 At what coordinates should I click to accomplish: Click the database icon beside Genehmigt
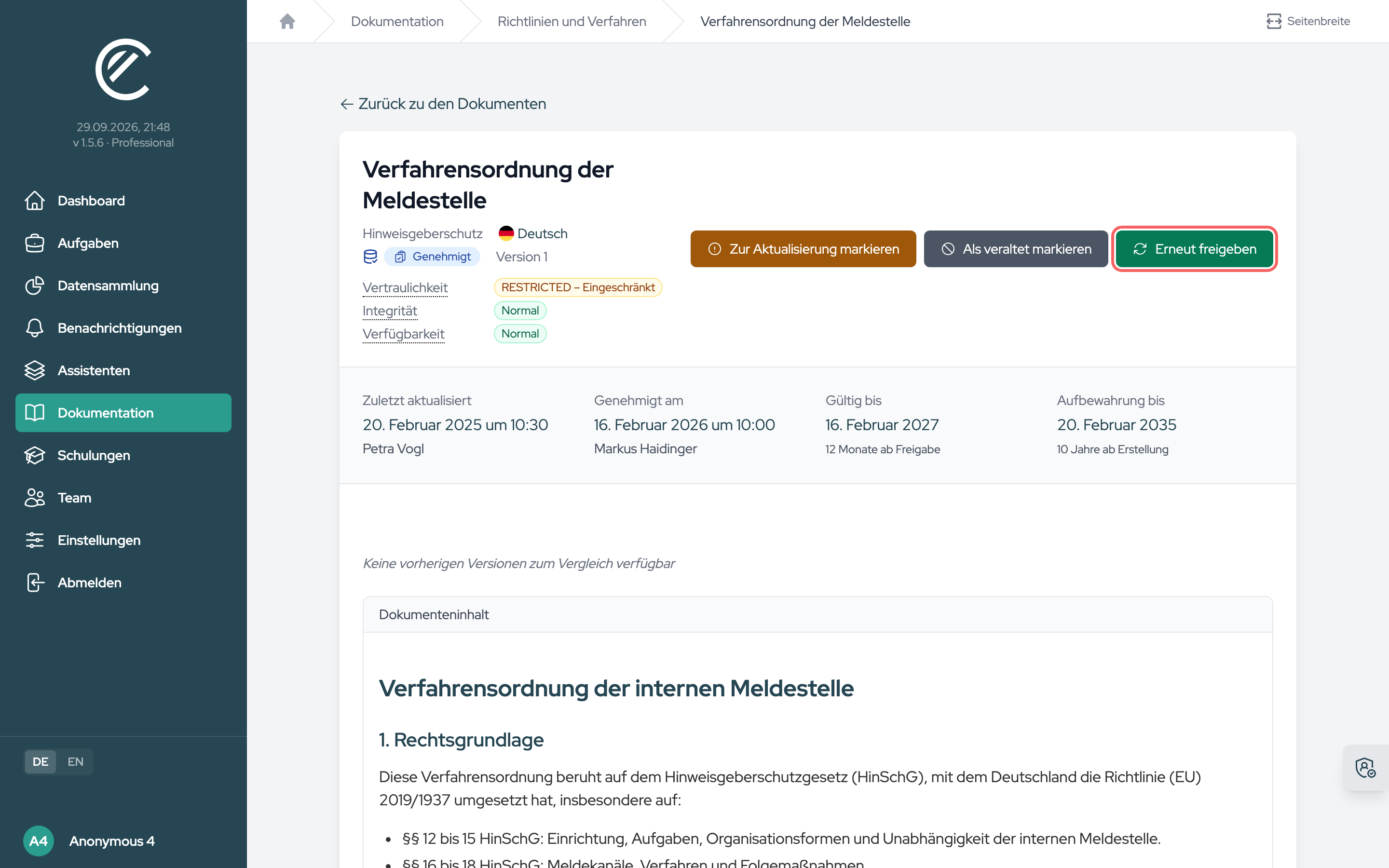point(370,257)
